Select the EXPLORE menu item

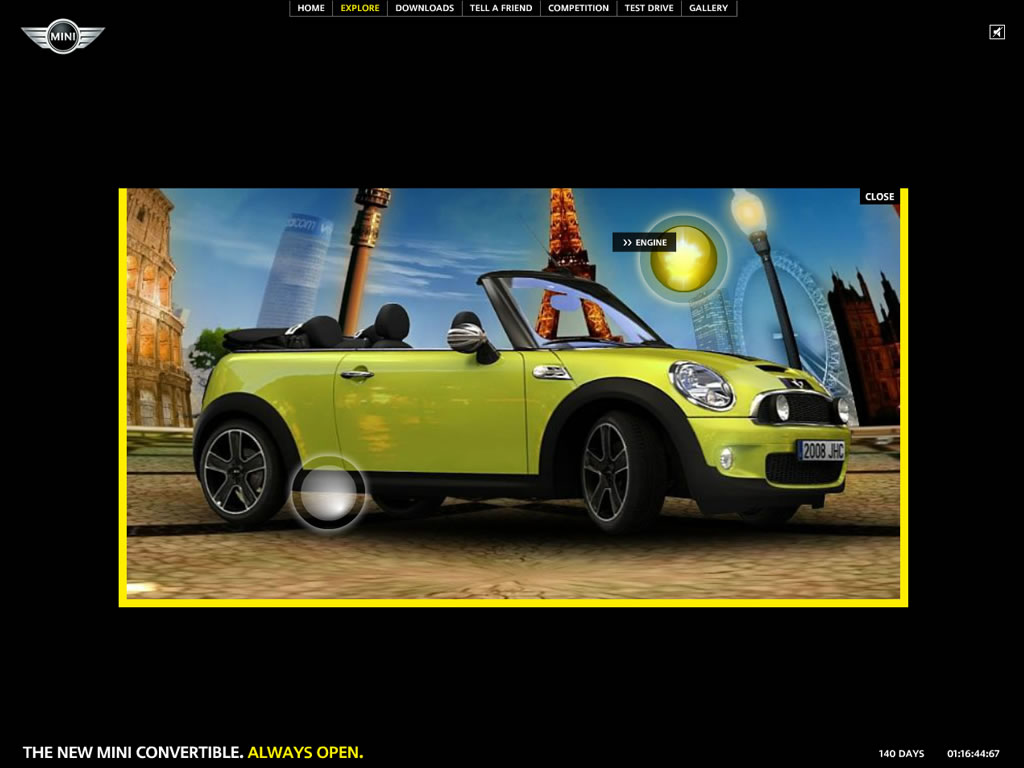pos(360,8)
